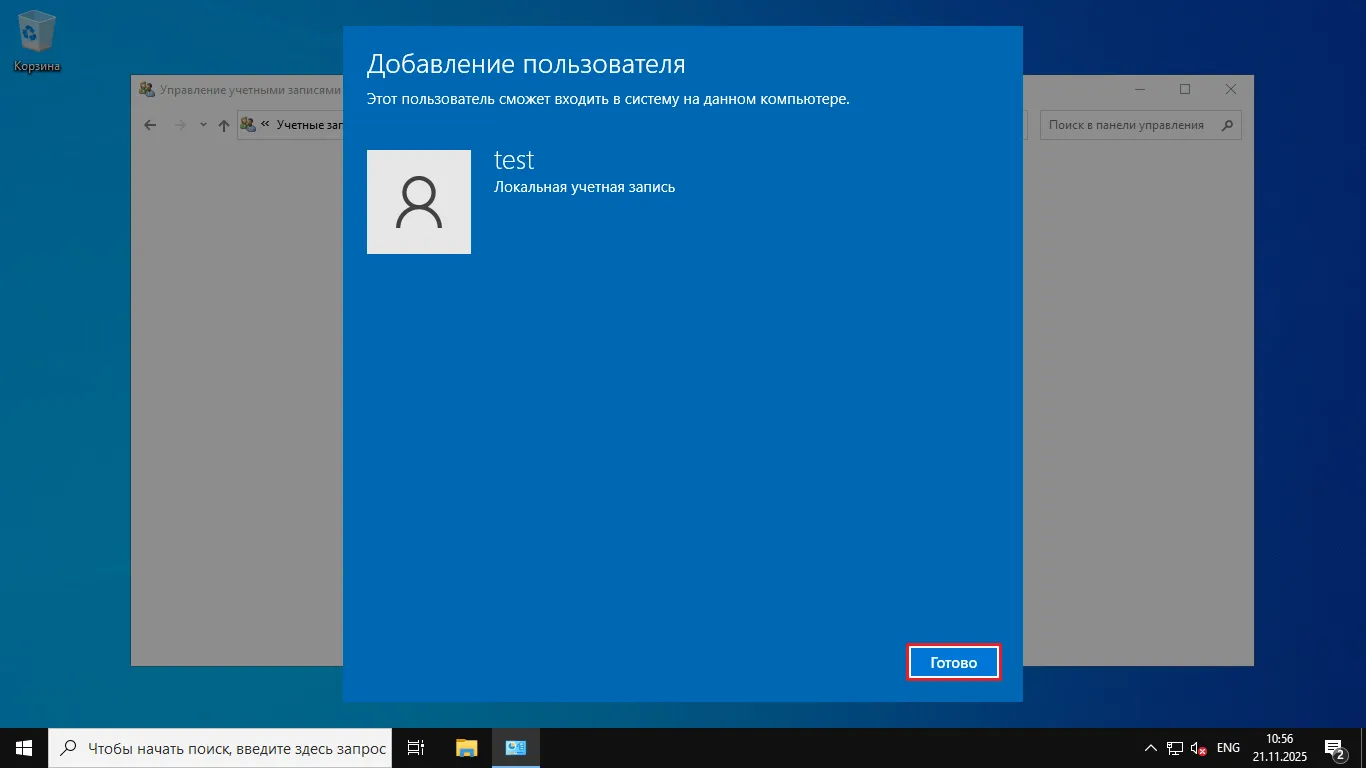Click the Готово button to finish adding user
This screenshot has width=1366, height=768.
click(x=953, y=661)
